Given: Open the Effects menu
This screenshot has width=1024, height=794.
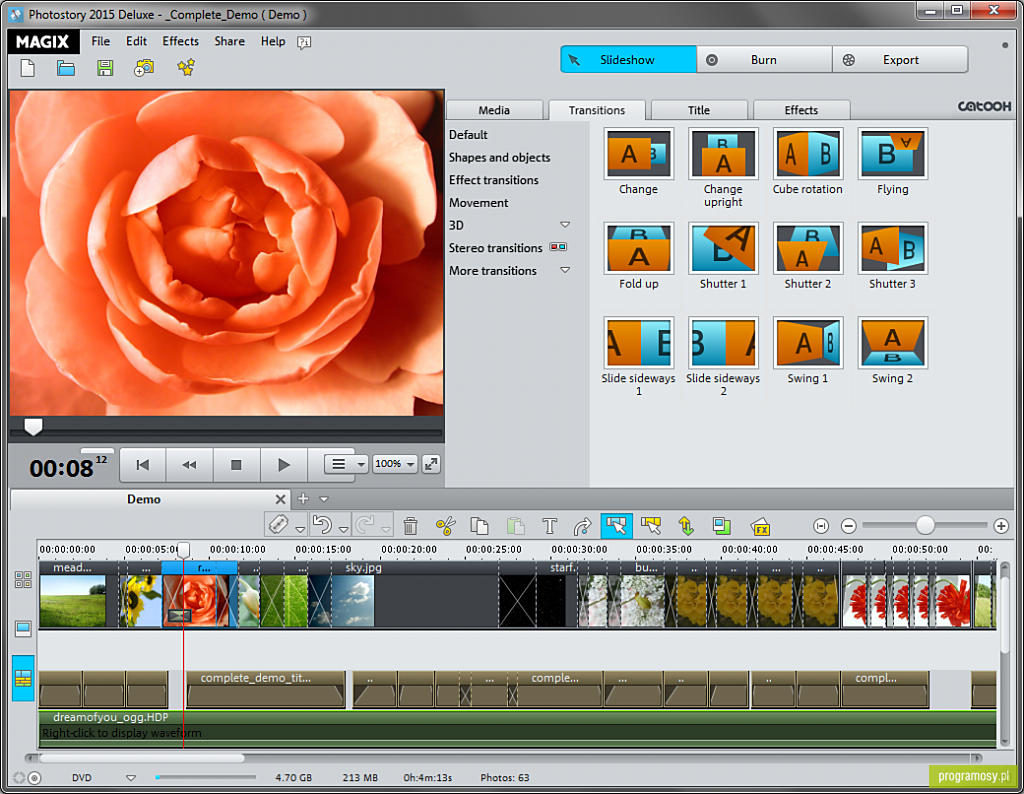Looking at the screenshot, I should click(181, 41).
